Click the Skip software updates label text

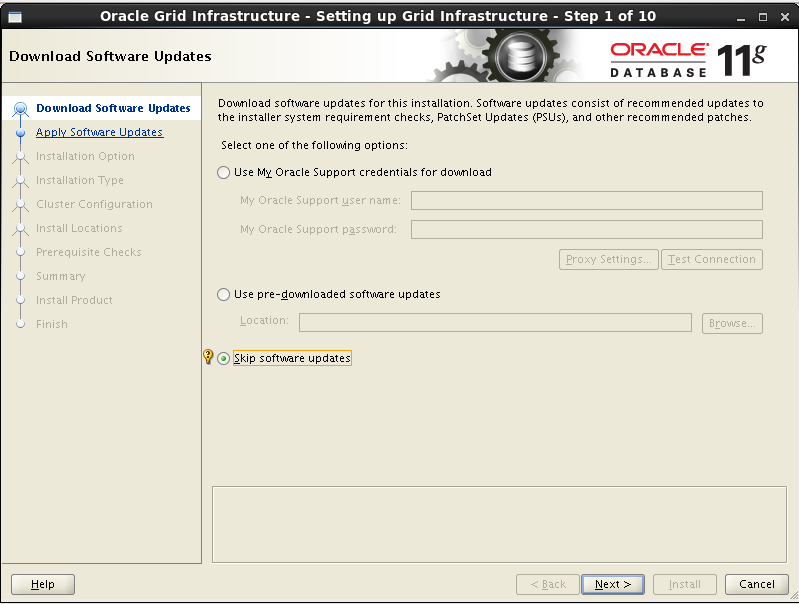(292, 358)
